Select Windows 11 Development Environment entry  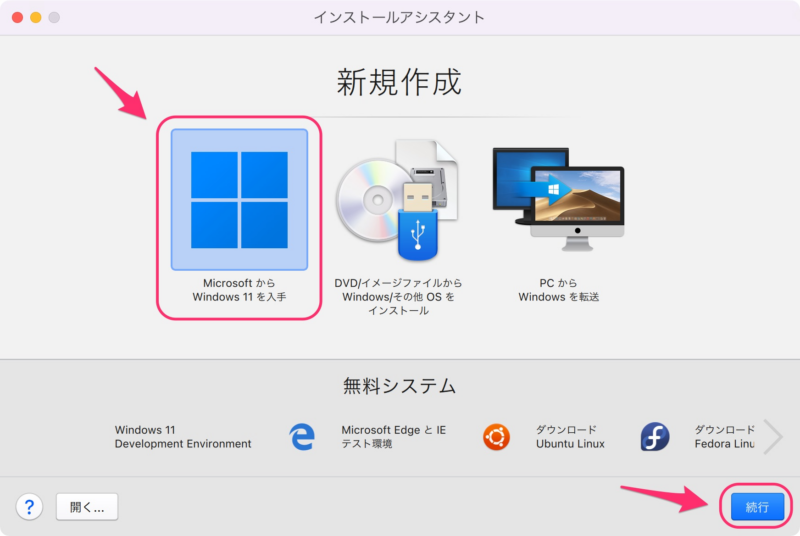[x=183, y=437]
